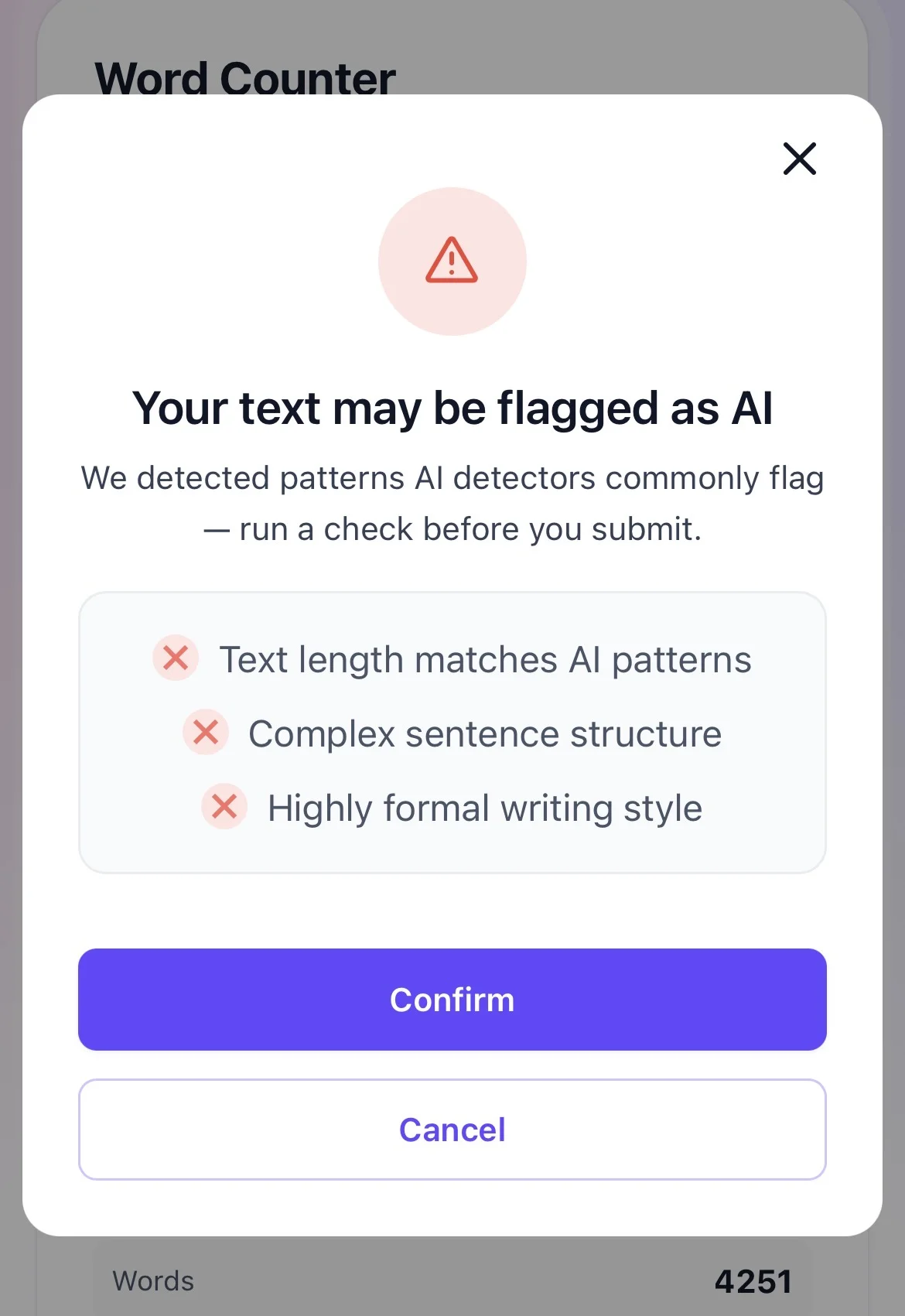Image resolution: width=905 pixels, height=1316 pixels.
Task: Click the X icon beside Text length
Action: tap(176, 658)
